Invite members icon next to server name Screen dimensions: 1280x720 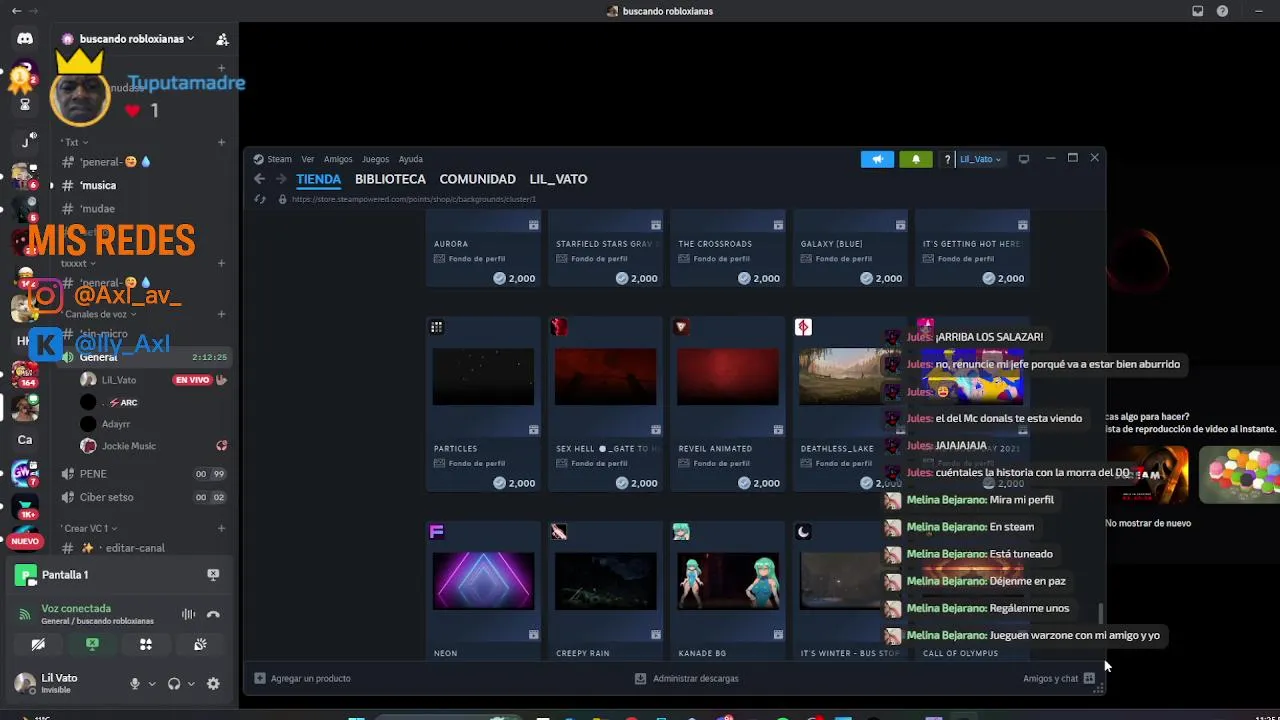tap(222, 39)
